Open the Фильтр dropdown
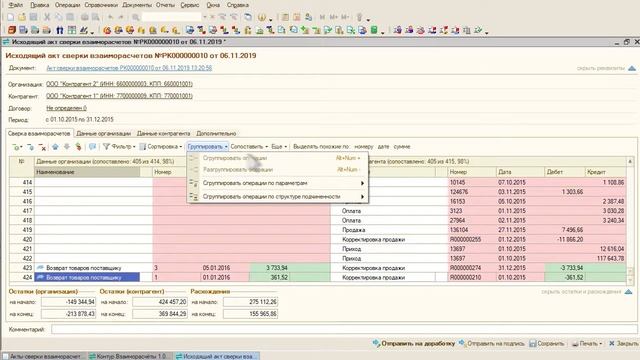The image size is (640, 360). 119,147
